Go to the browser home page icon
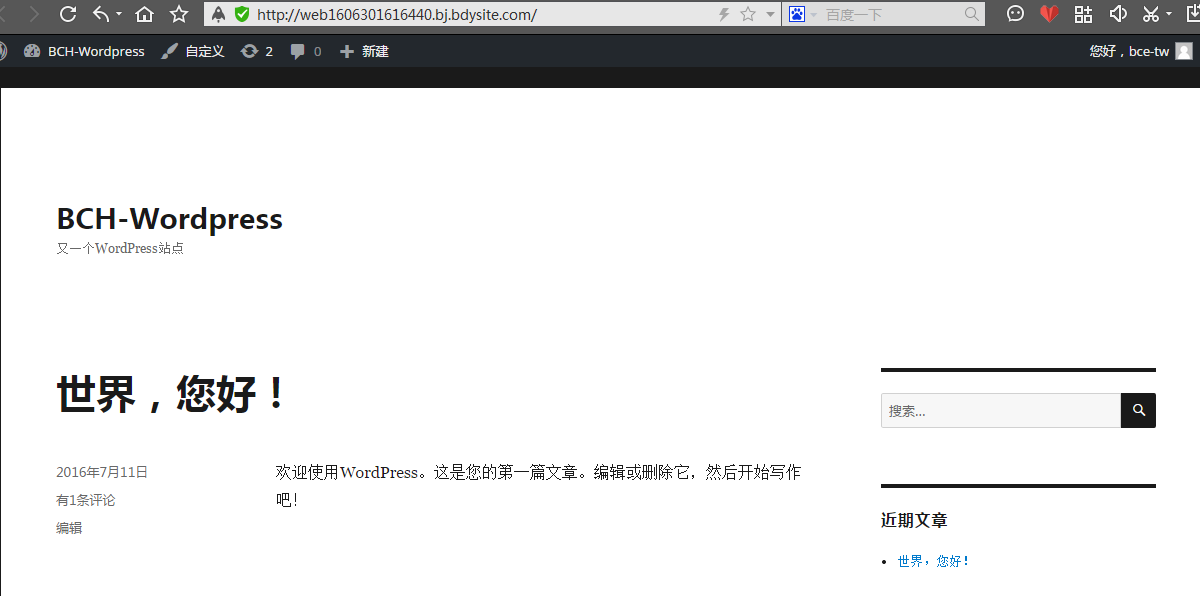This screenshot has width=1200, height=596. click(145, 14)
